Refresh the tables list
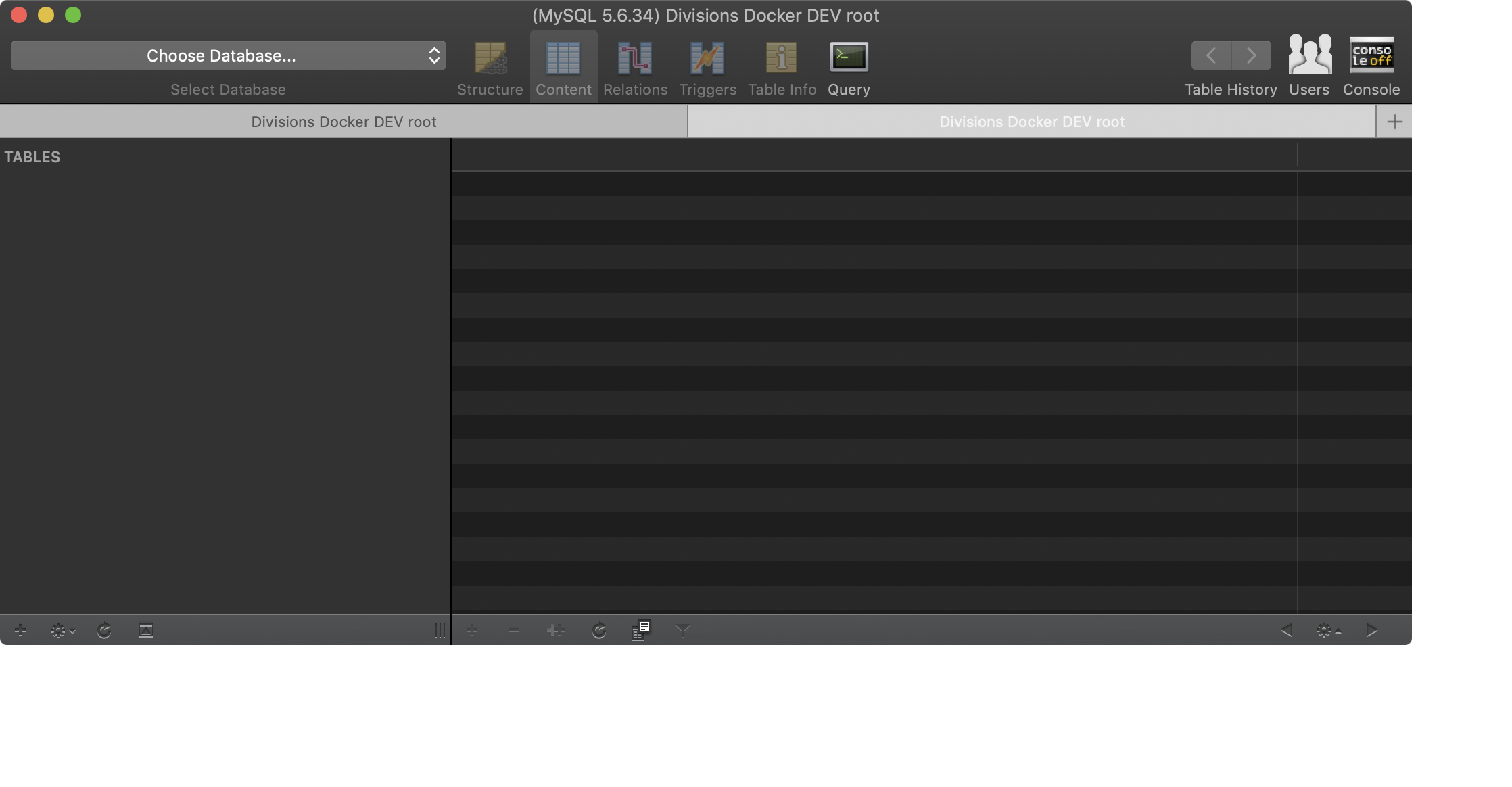The image size is (1512, 787). [104, 630]
